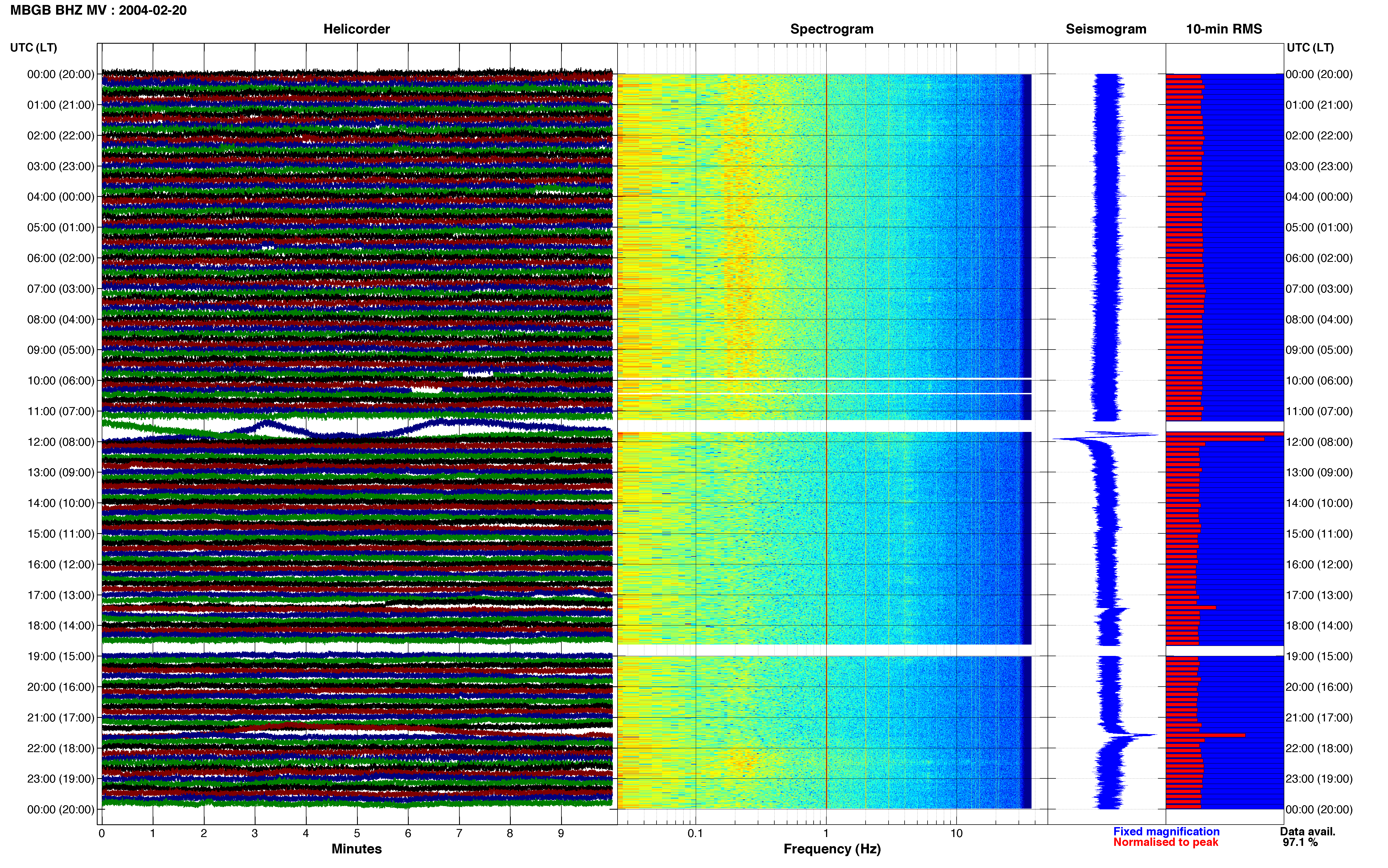Click the '97.1 %' data availability value

click(1300, 842)
